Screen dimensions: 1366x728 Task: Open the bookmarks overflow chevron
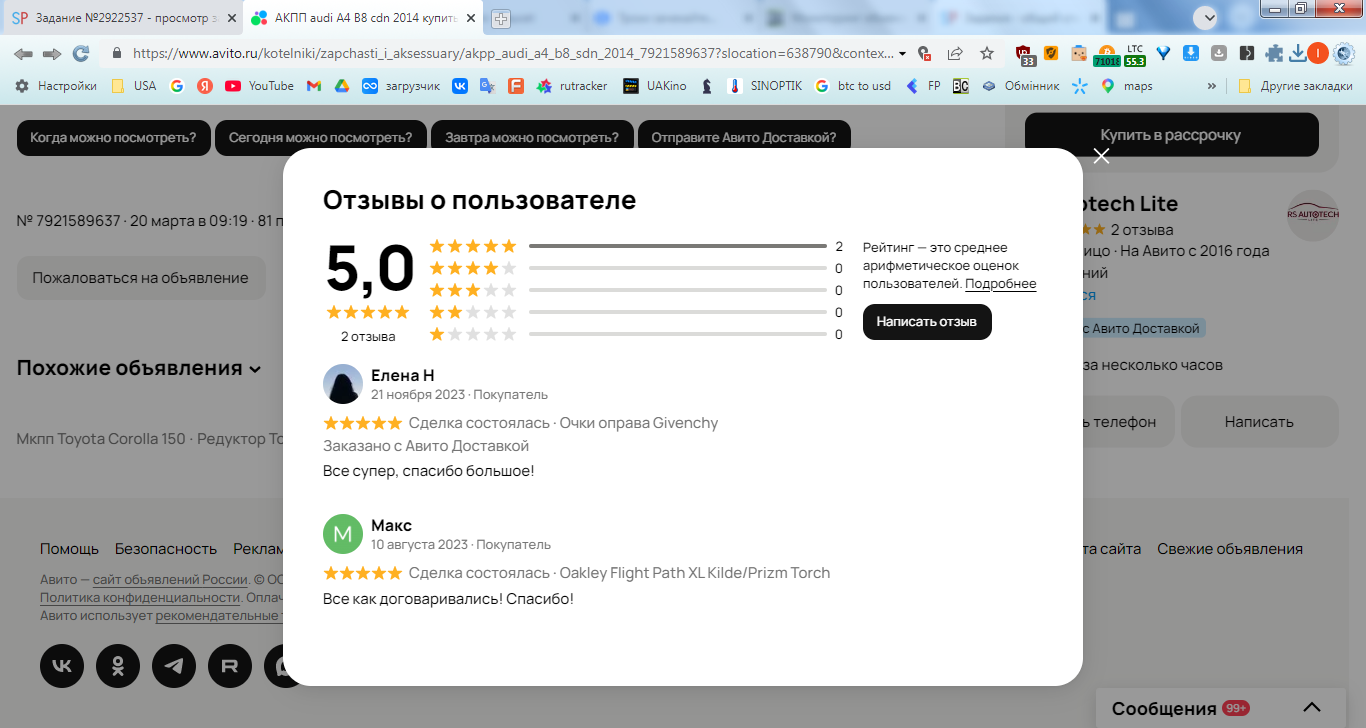[x=1212, y=86]
